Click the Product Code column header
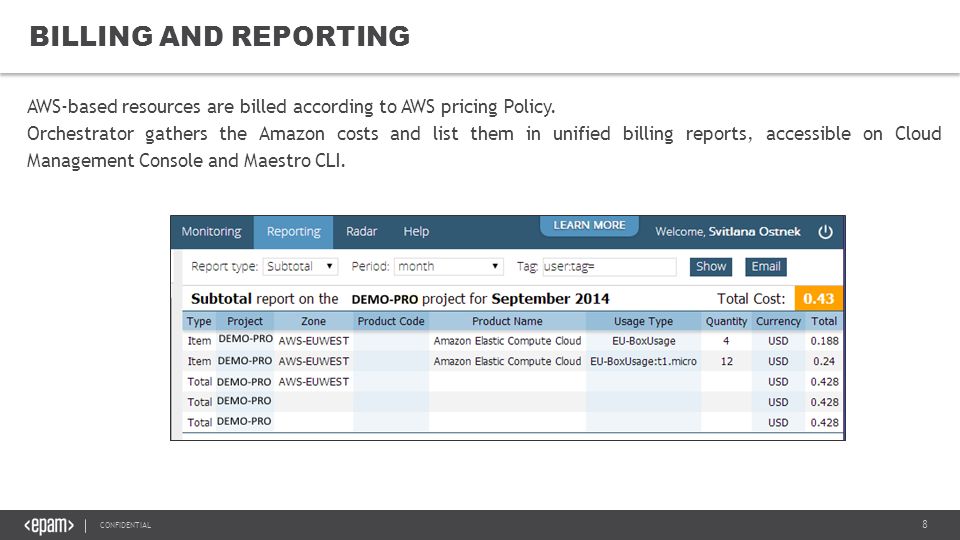The height and width of the screenshot is (540, 960). [391, 321]
